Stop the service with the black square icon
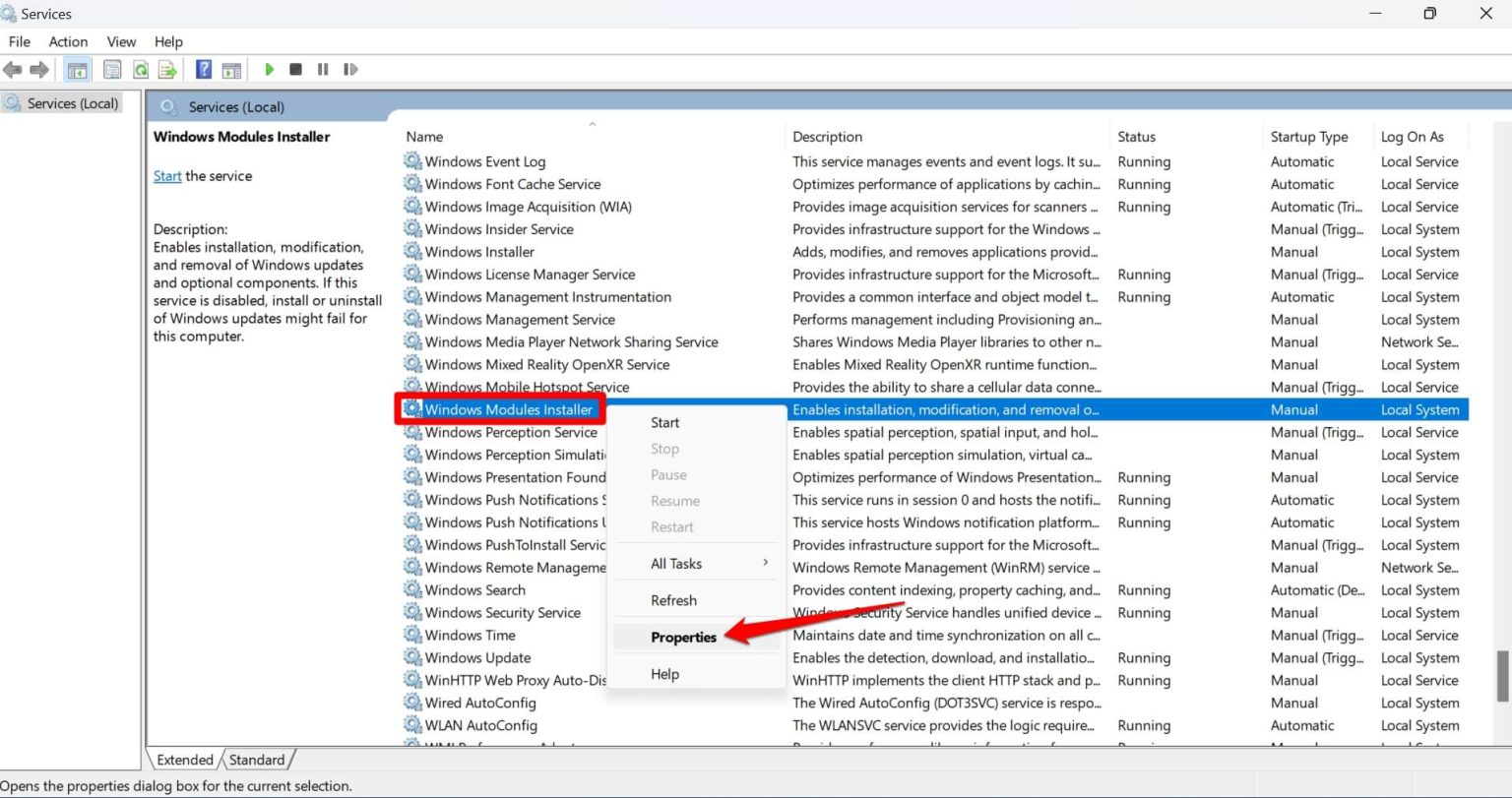1512x798 pixels. (295, 69)
